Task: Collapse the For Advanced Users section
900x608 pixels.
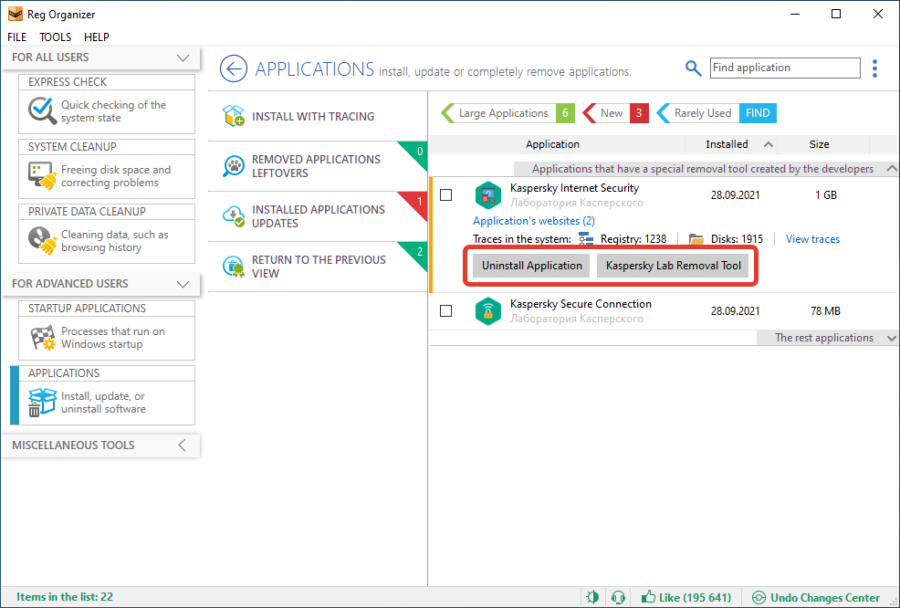Action: (x=183, y=284)
